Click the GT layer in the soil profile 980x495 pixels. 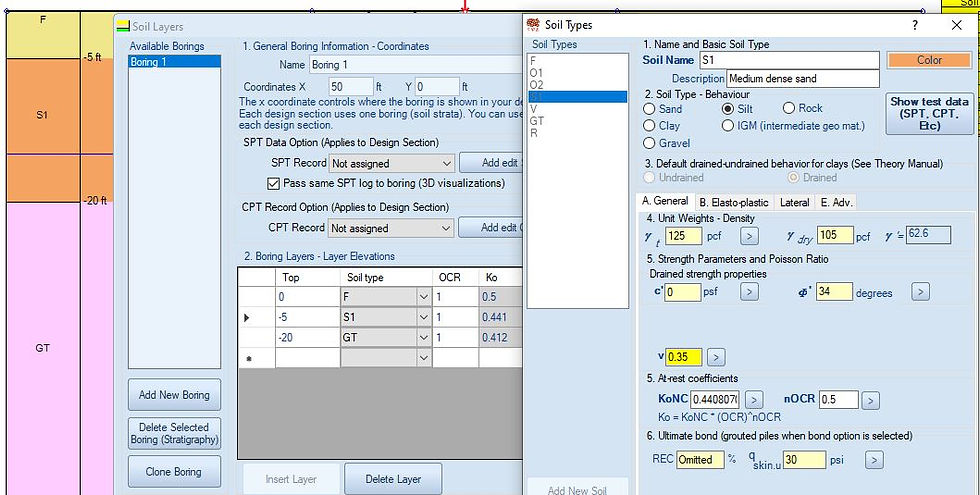pyautogui.click(x=42, y=348)
